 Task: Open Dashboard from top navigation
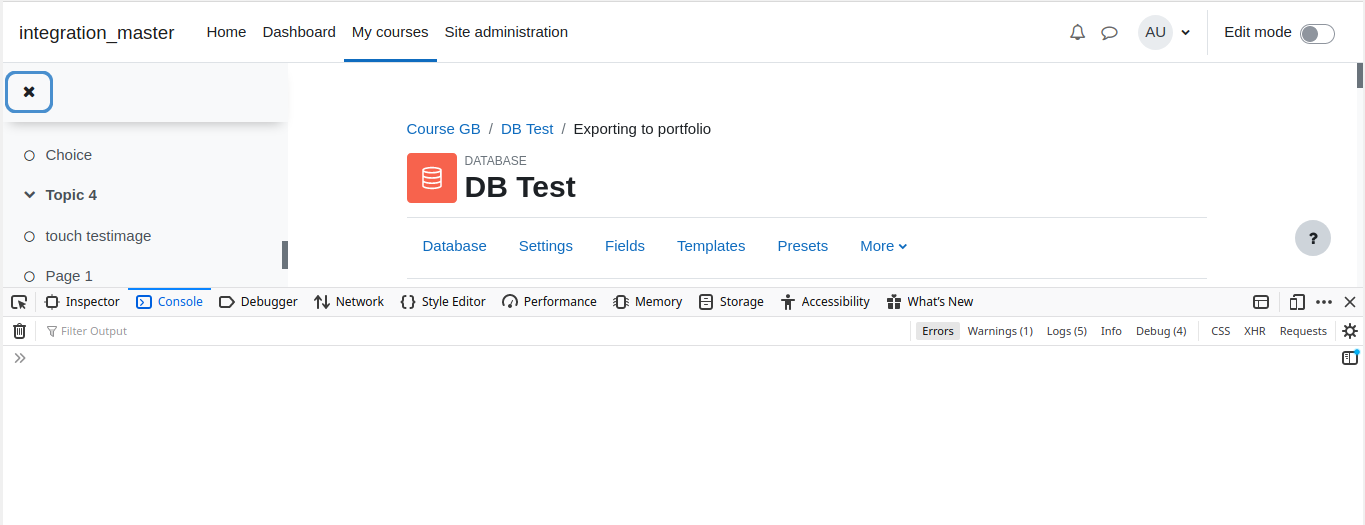[299, 32]
